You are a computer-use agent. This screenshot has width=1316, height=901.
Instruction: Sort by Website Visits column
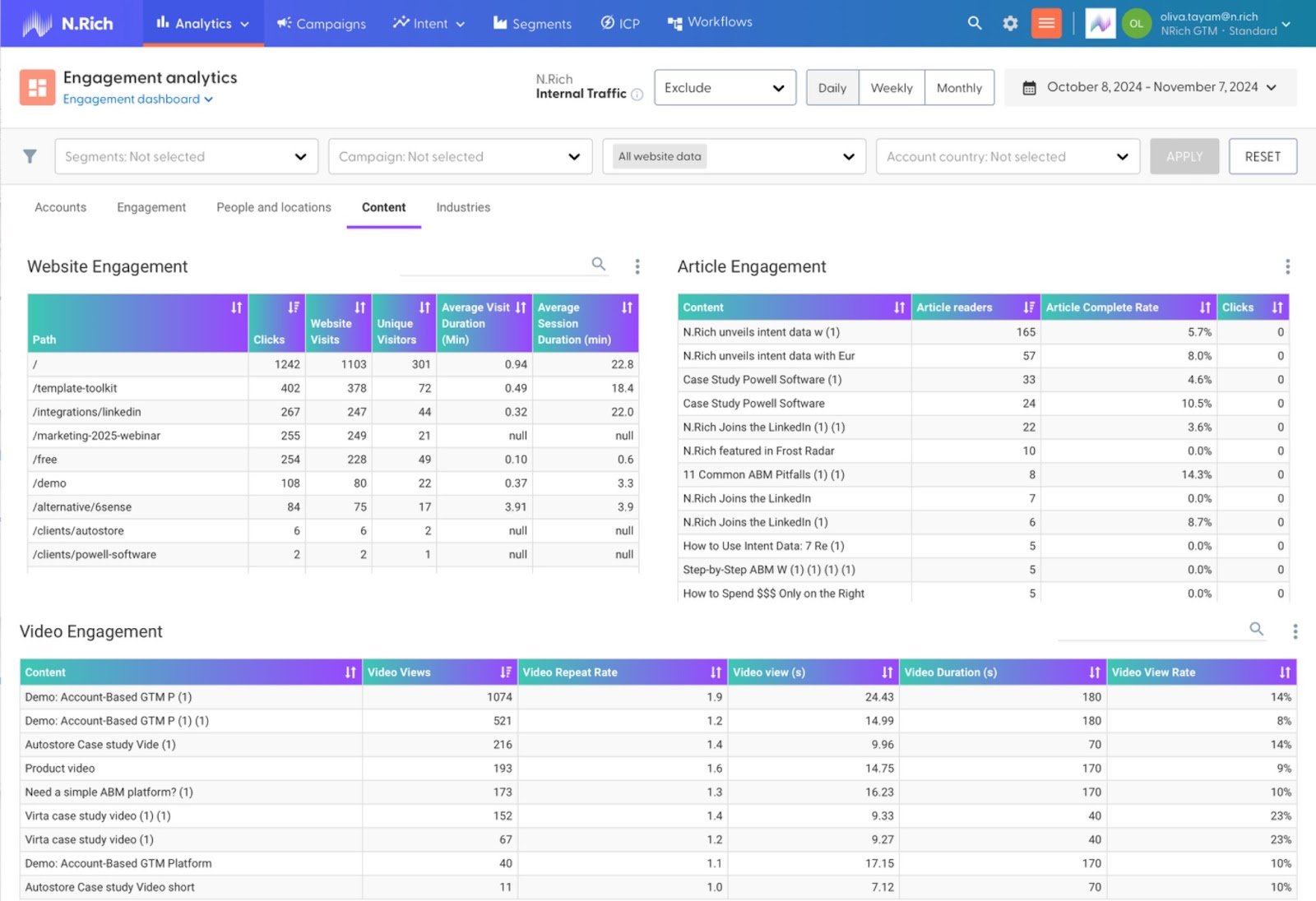360,307
